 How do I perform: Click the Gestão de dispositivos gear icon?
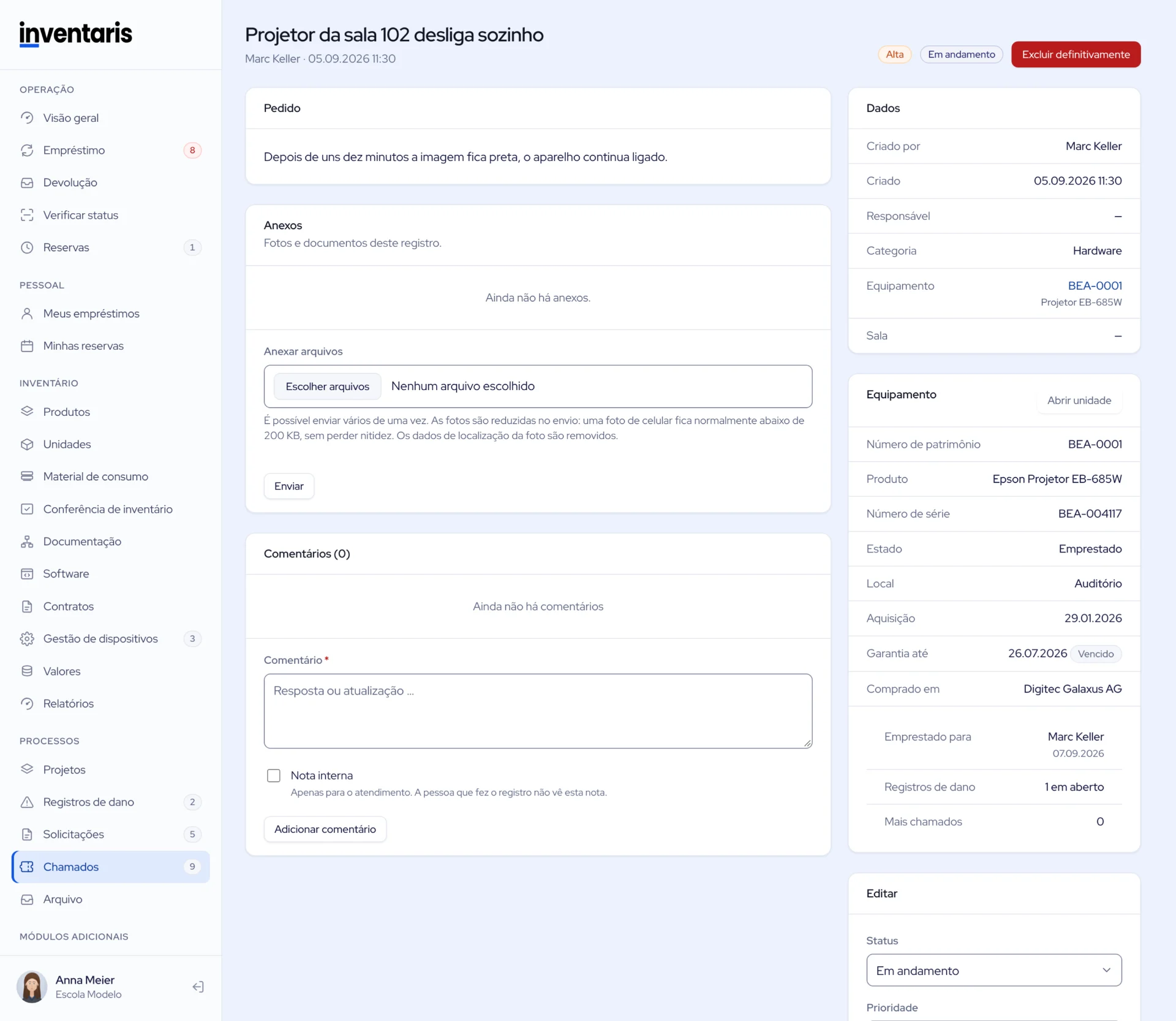coord(27,639)
